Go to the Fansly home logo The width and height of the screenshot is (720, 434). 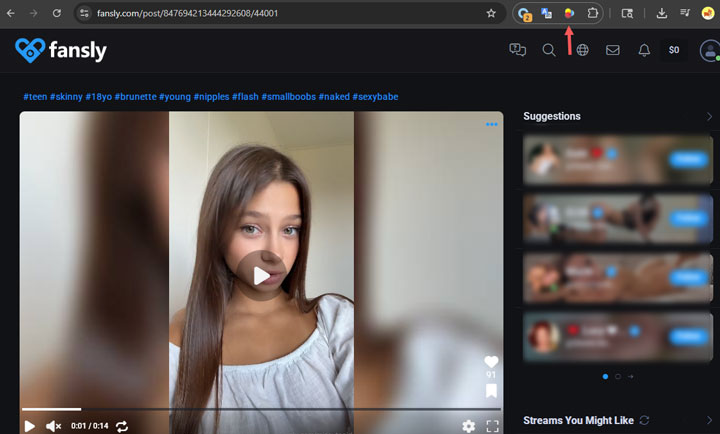click(x=61, y=51)
